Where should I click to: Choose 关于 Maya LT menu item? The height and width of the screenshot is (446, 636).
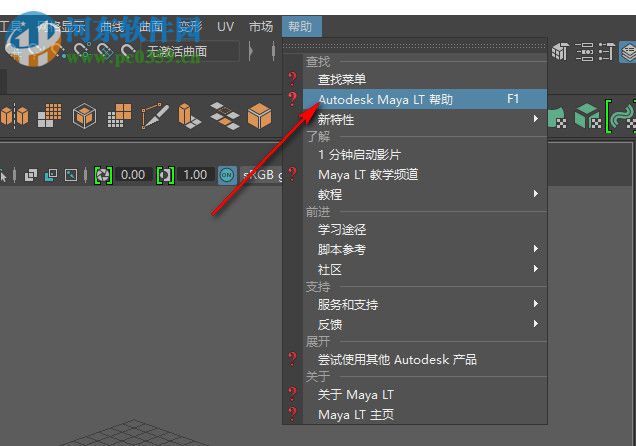click(x=425, y=395)
